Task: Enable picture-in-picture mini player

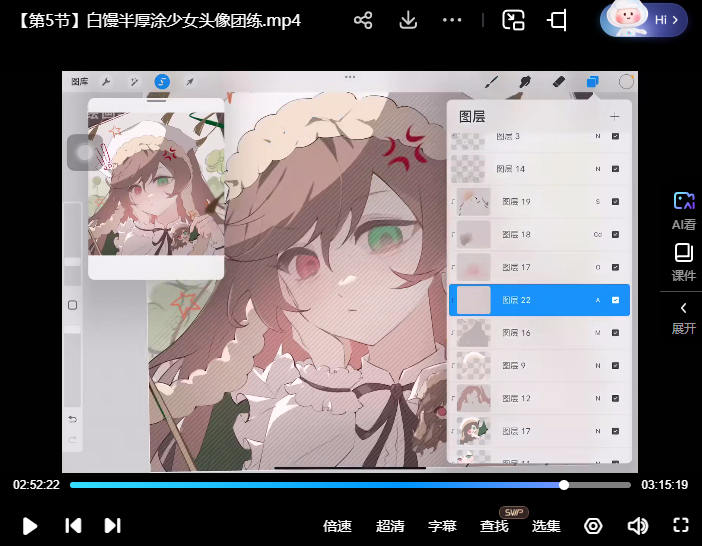Action: tap(514, 20)
